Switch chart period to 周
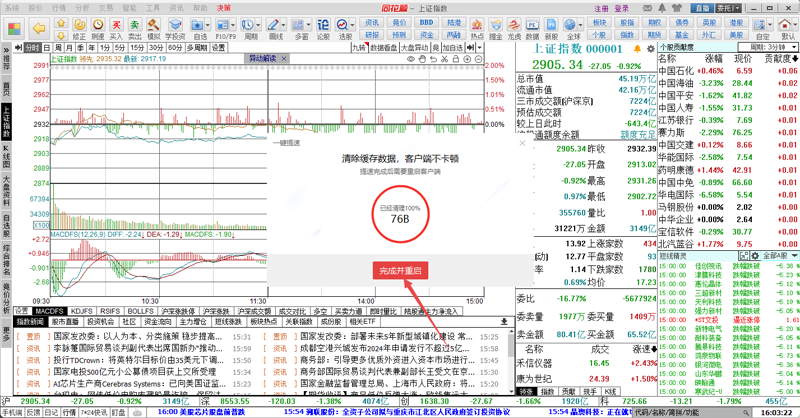Screen dimensions: 800x418 58,47
